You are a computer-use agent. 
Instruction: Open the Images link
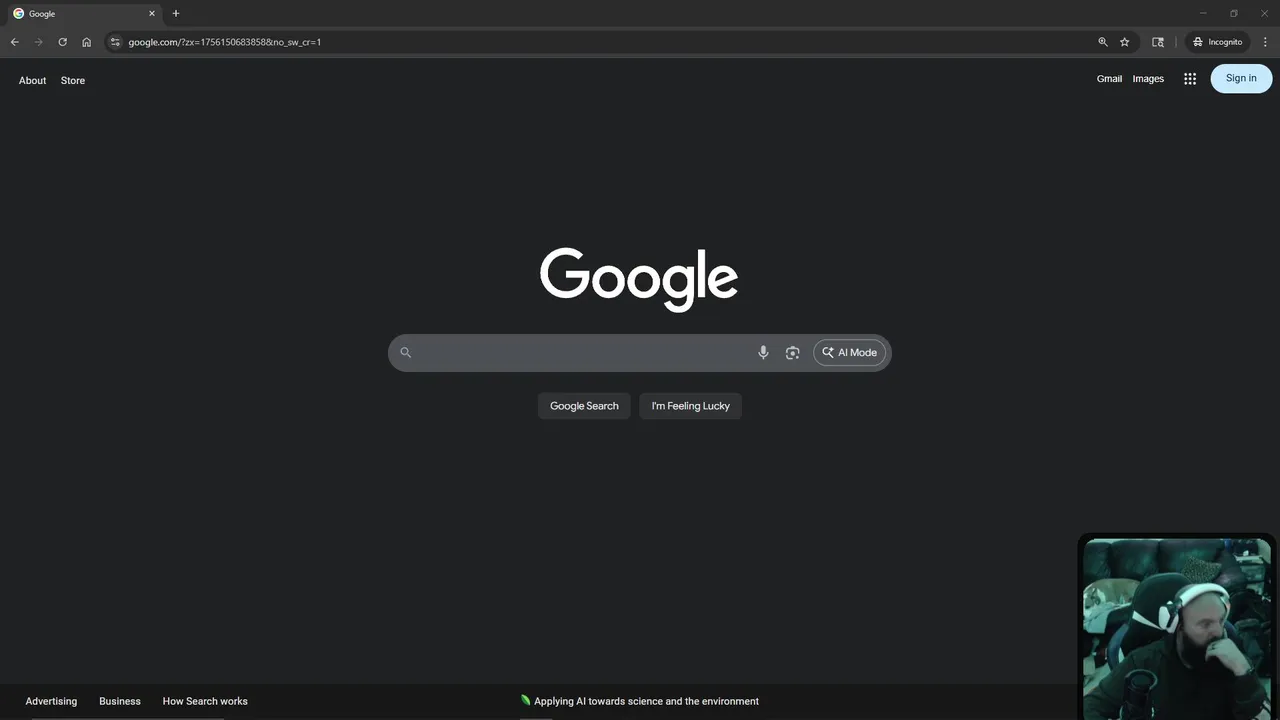point(1148,78)
